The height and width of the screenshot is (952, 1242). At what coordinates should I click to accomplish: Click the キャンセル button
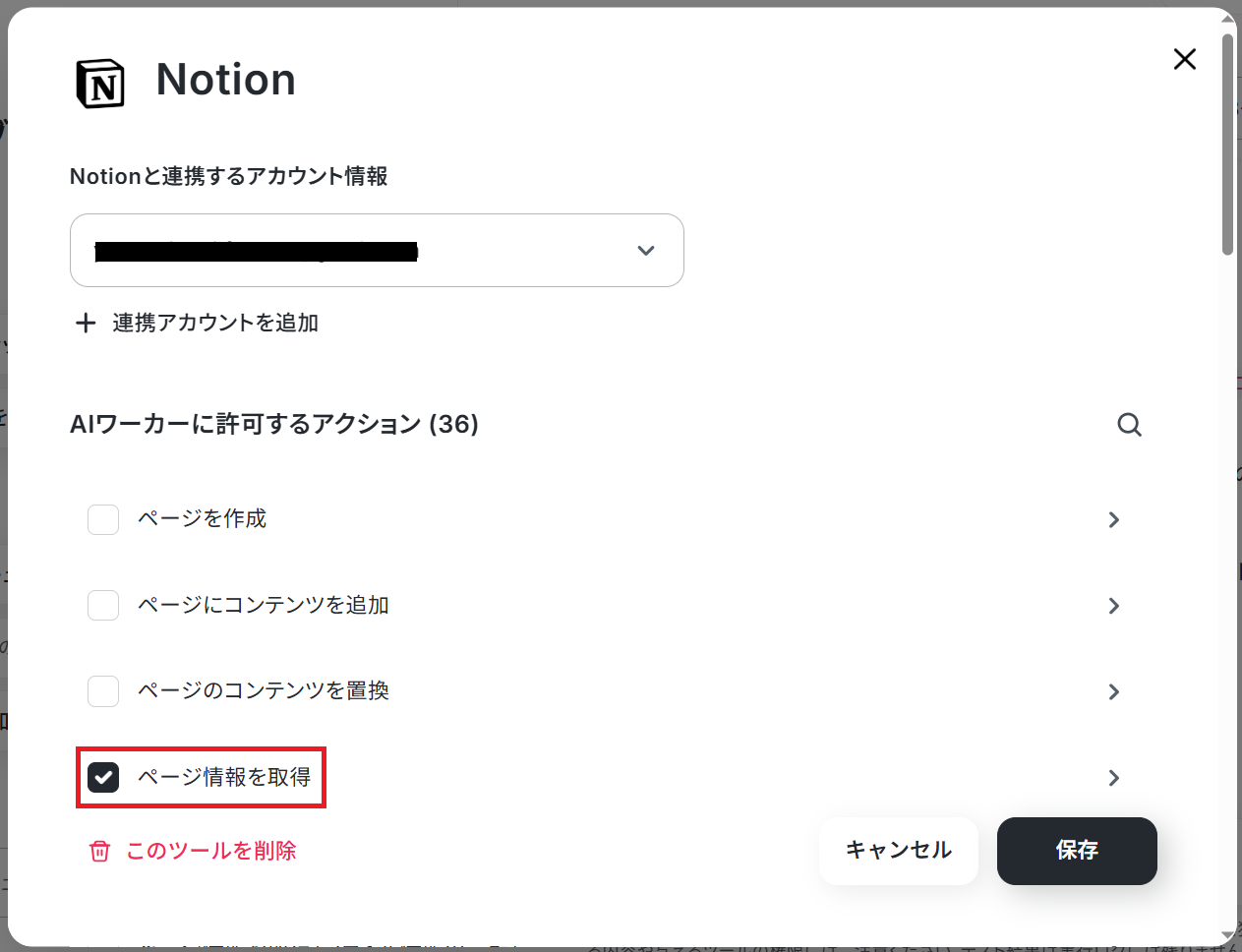899,851
